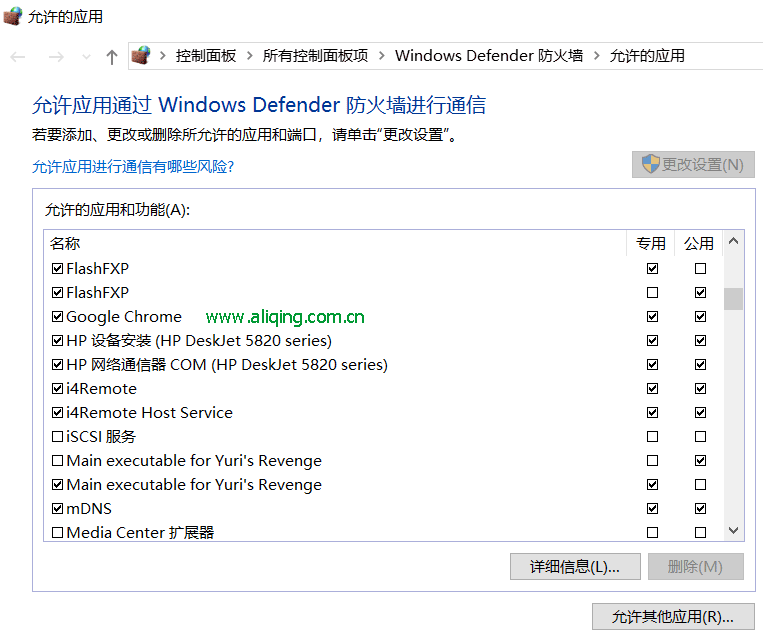Open 所有控制面板项 from the breadcrumb
Screen dimensions: 763x636
click(315, 56)
